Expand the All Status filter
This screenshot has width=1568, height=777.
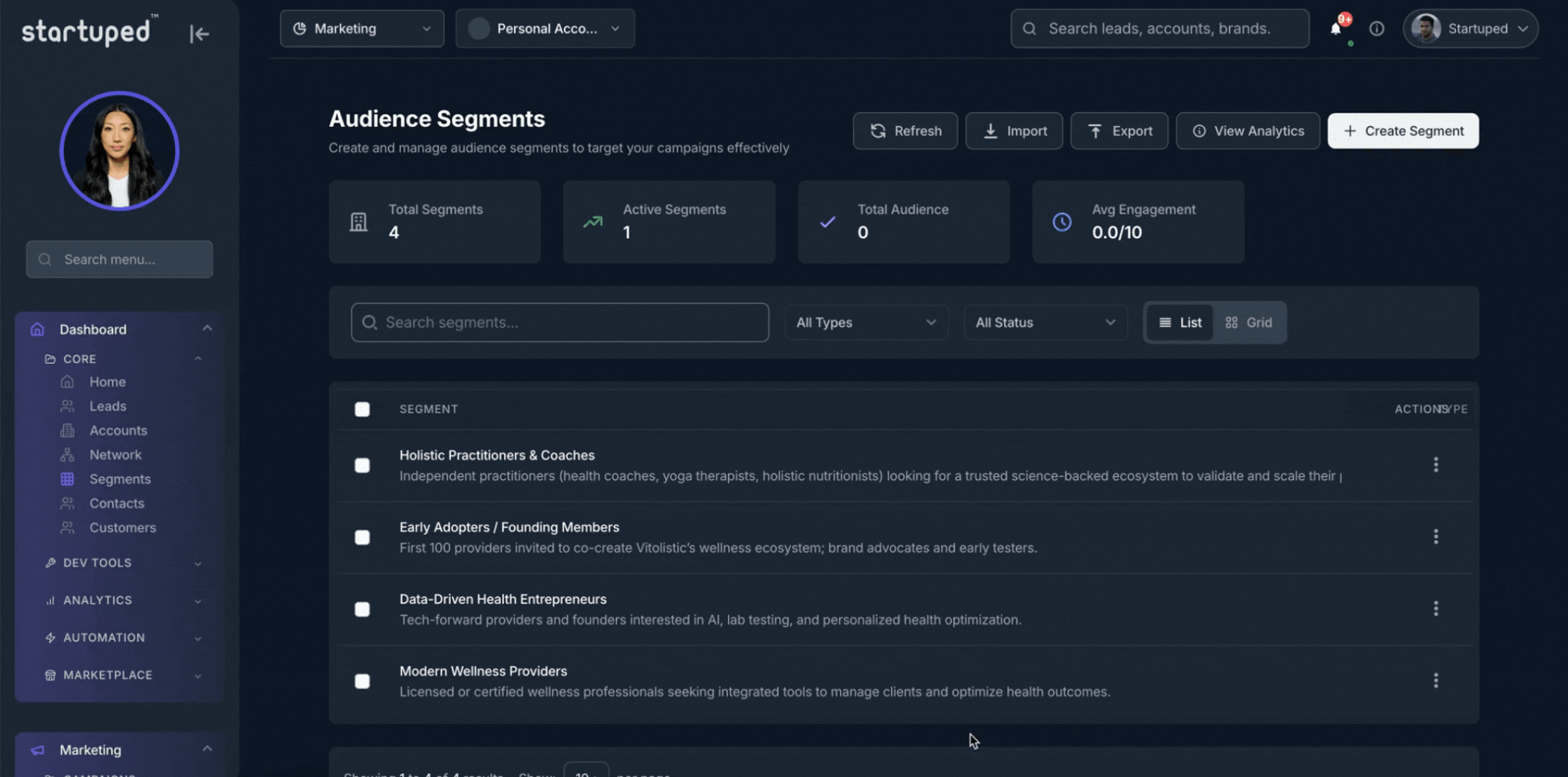tap(1045, 322)
